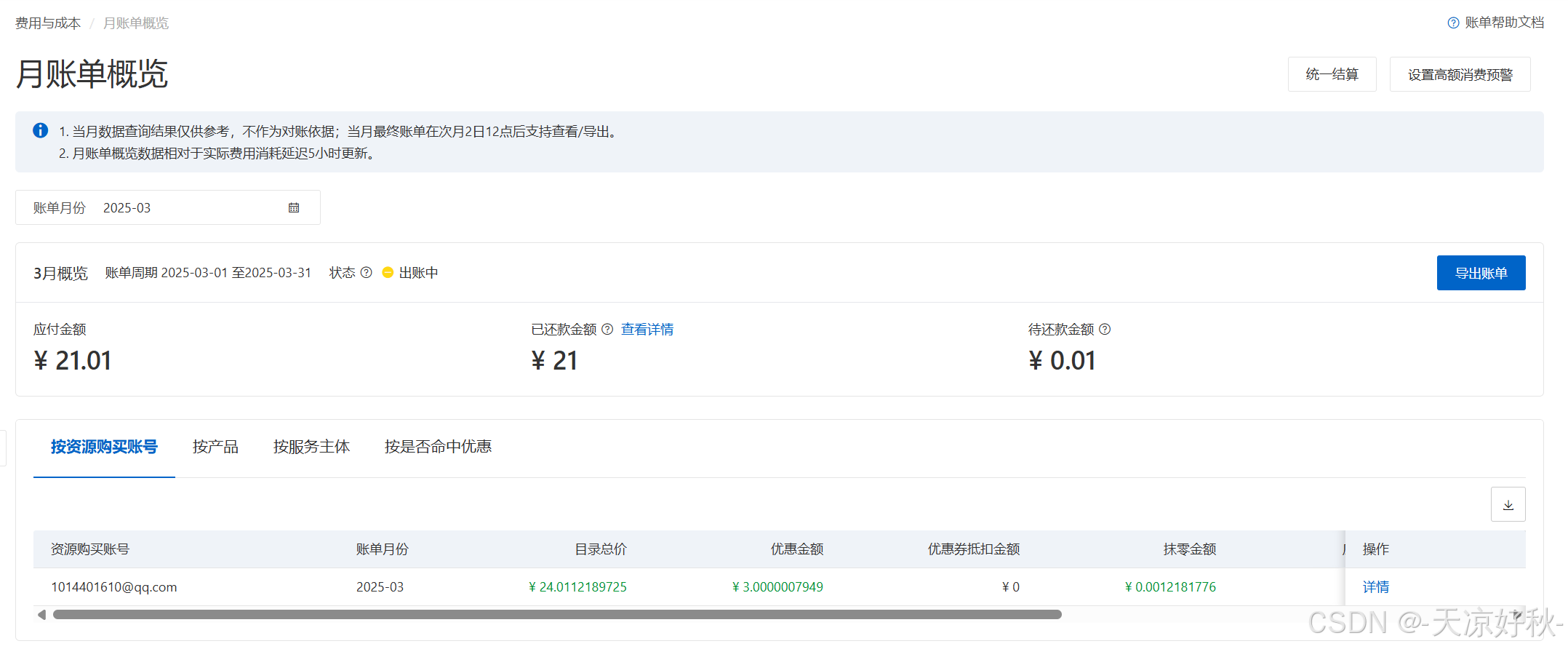Click the 导出账单 button
Viewport: 1568px width, 649px height.
pyautogui.click(x=1481, y=273)
